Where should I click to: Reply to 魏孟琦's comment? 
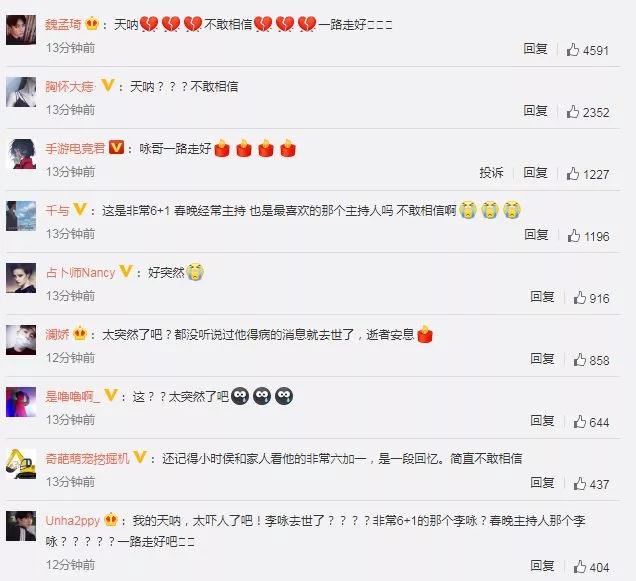coord(535,49)
